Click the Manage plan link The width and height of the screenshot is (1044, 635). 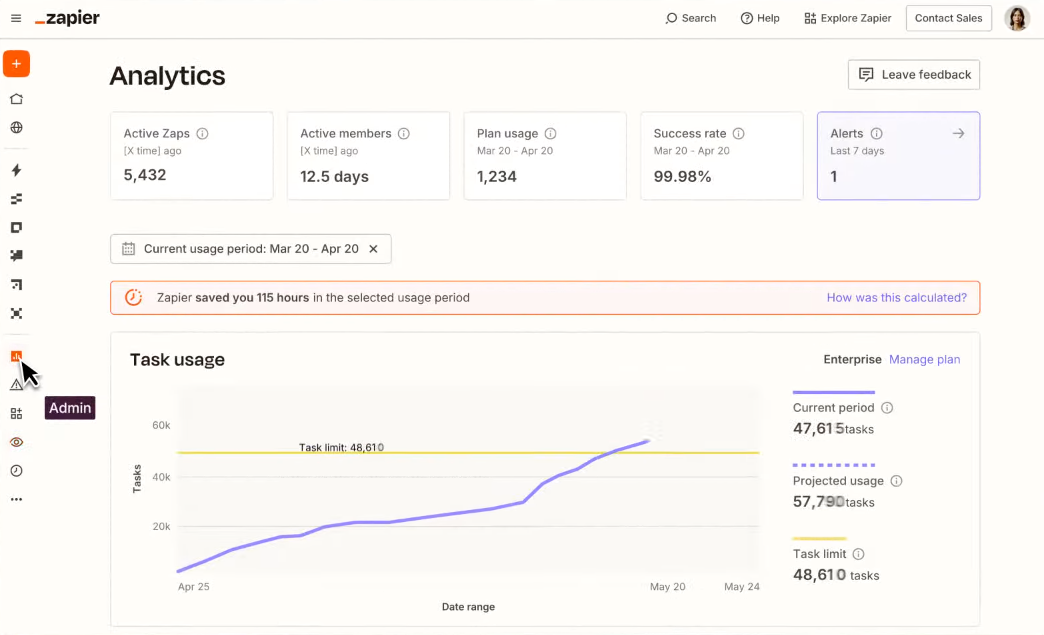(x=924, y=359)
